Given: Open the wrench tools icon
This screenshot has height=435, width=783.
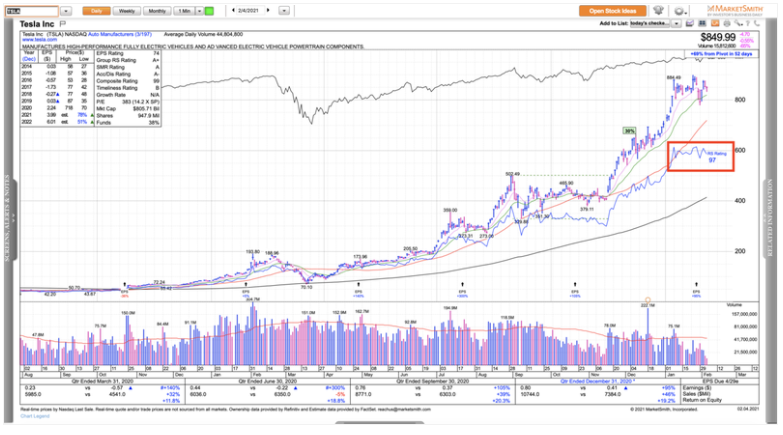Looking at the screenshot, I should [738, 23].
